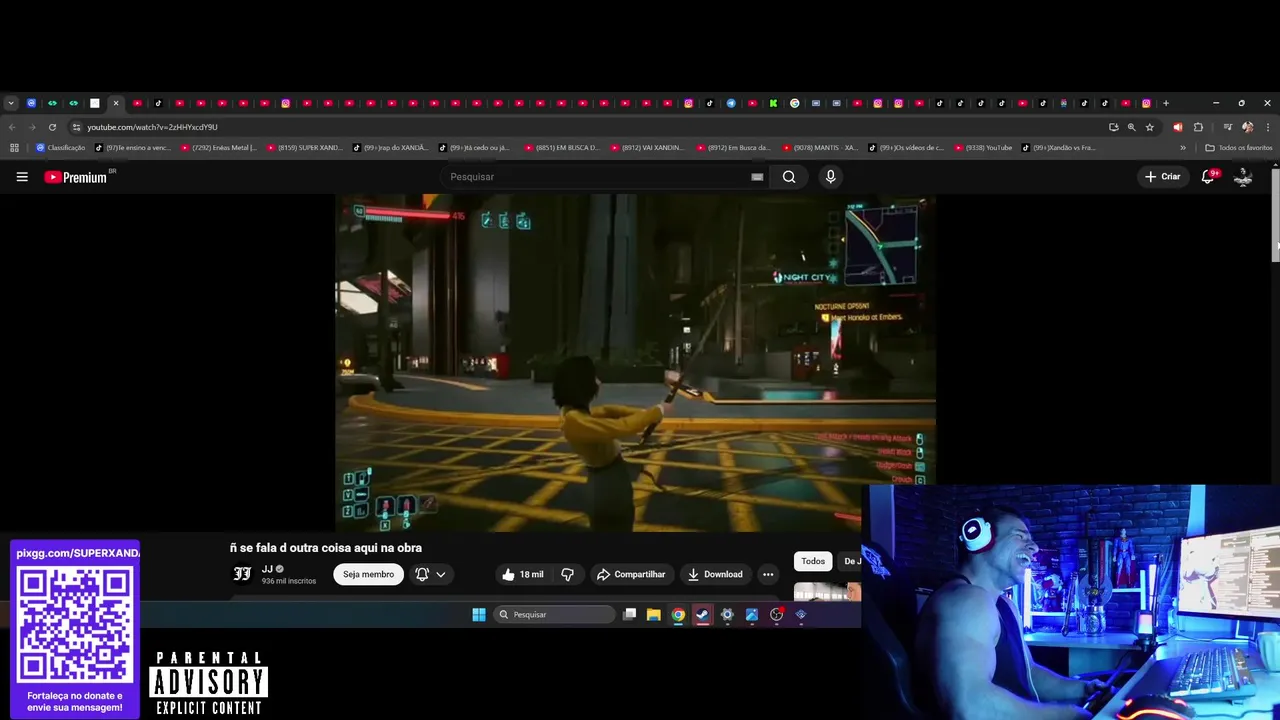Screen dimensions: 1280x720
Task: Open the Chrome profile avatar
Action: coord(1247,127)
